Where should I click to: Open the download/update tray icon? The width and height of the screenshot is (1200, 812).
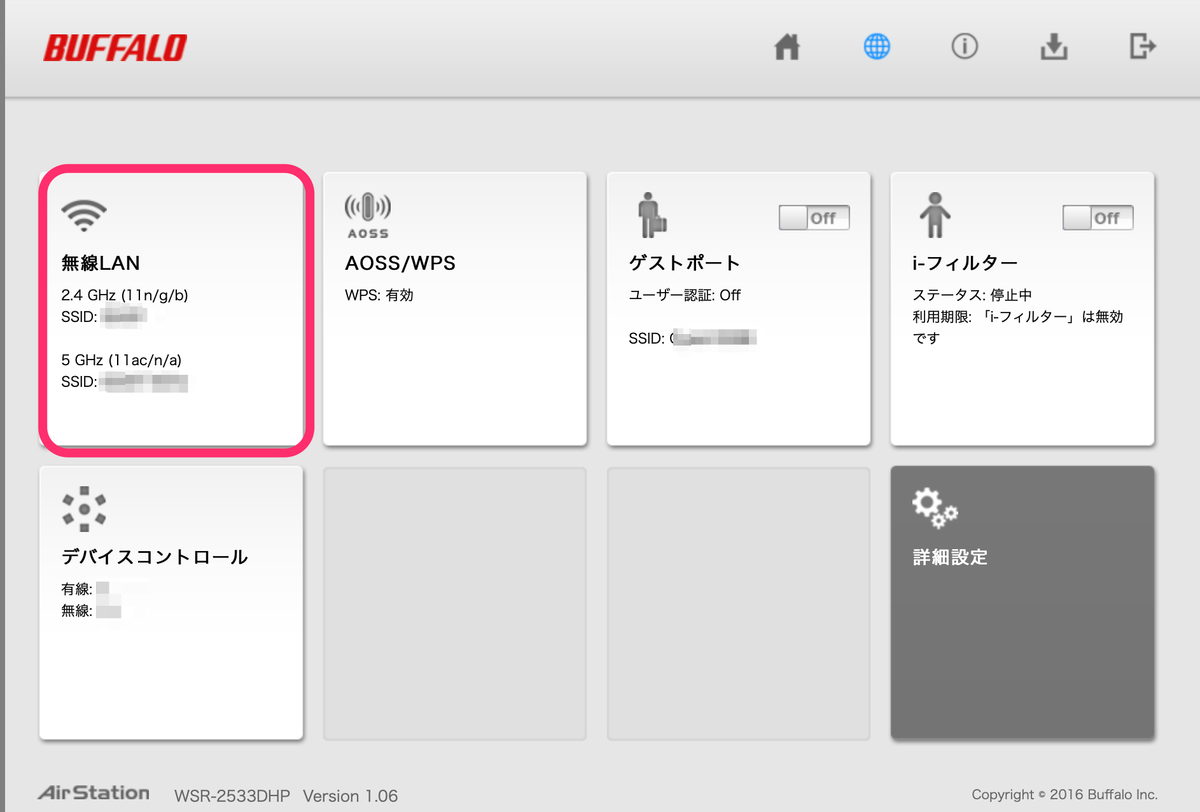click(x=1054, y=47)
